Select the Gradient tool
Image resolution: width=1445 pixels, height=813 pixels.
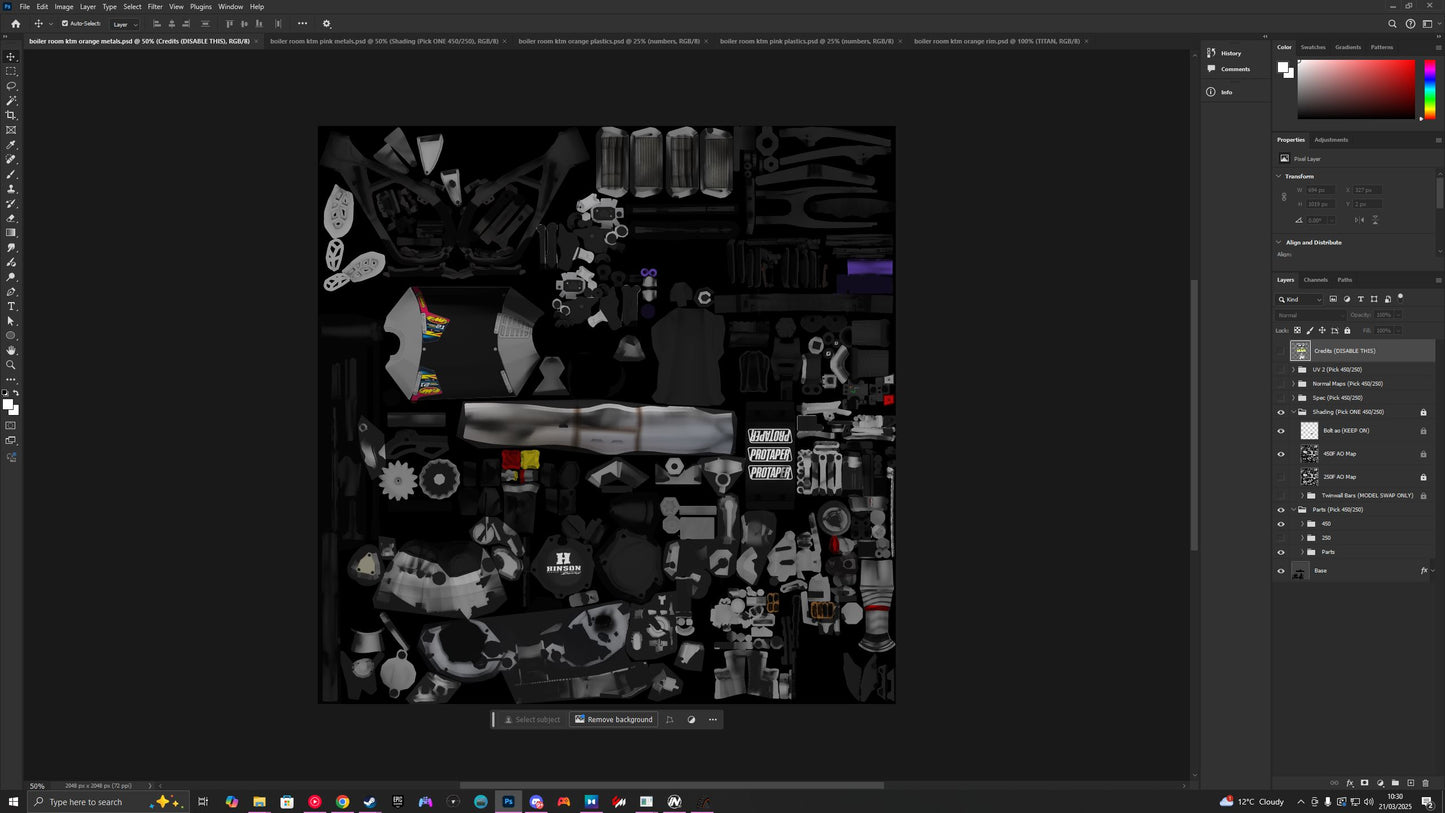point(11,233)
